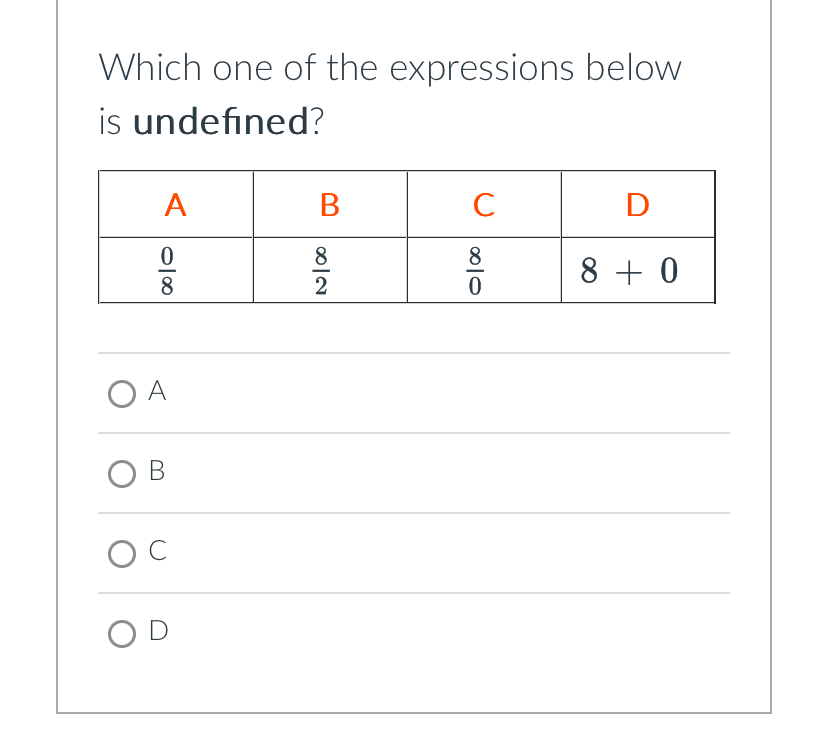
Task: Click the fraction 8/0 in the table
Action: pos(475,268)
